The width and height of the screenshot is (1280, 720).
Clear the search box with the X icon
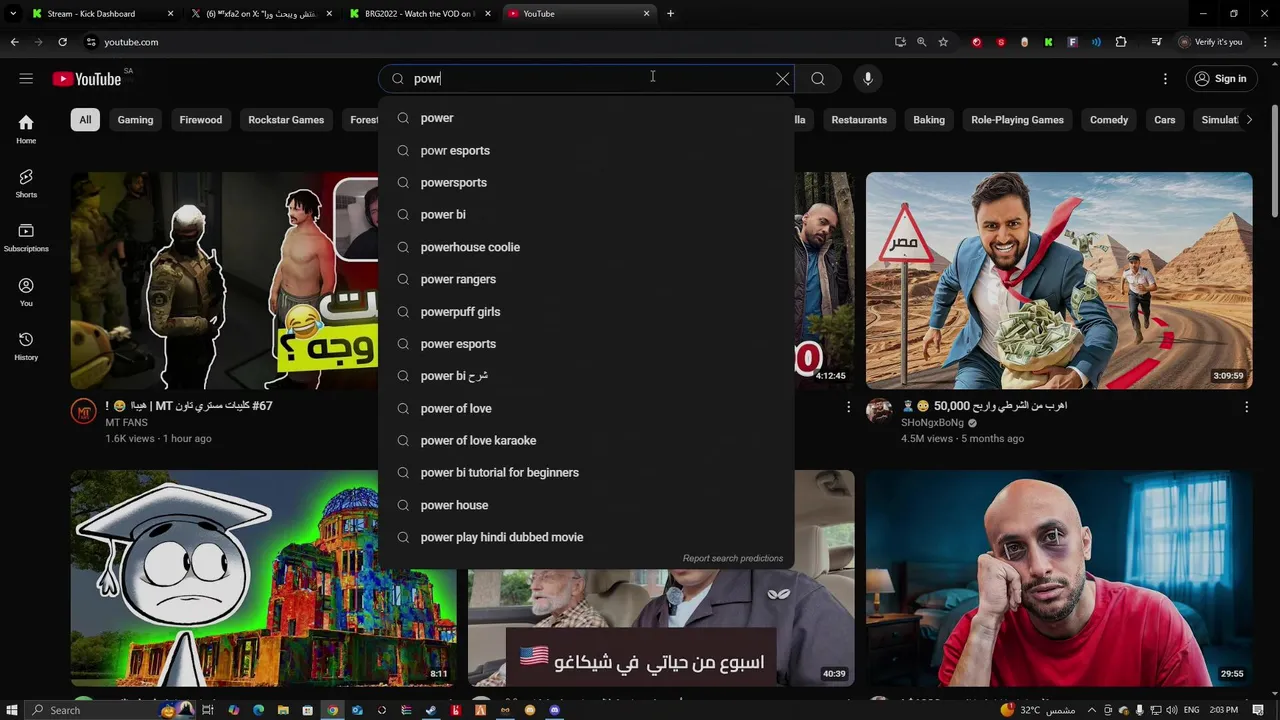pos(782,79)
